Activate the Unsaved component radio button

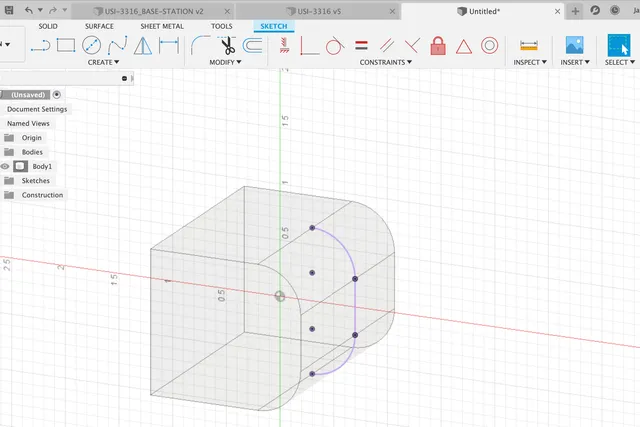57,95
